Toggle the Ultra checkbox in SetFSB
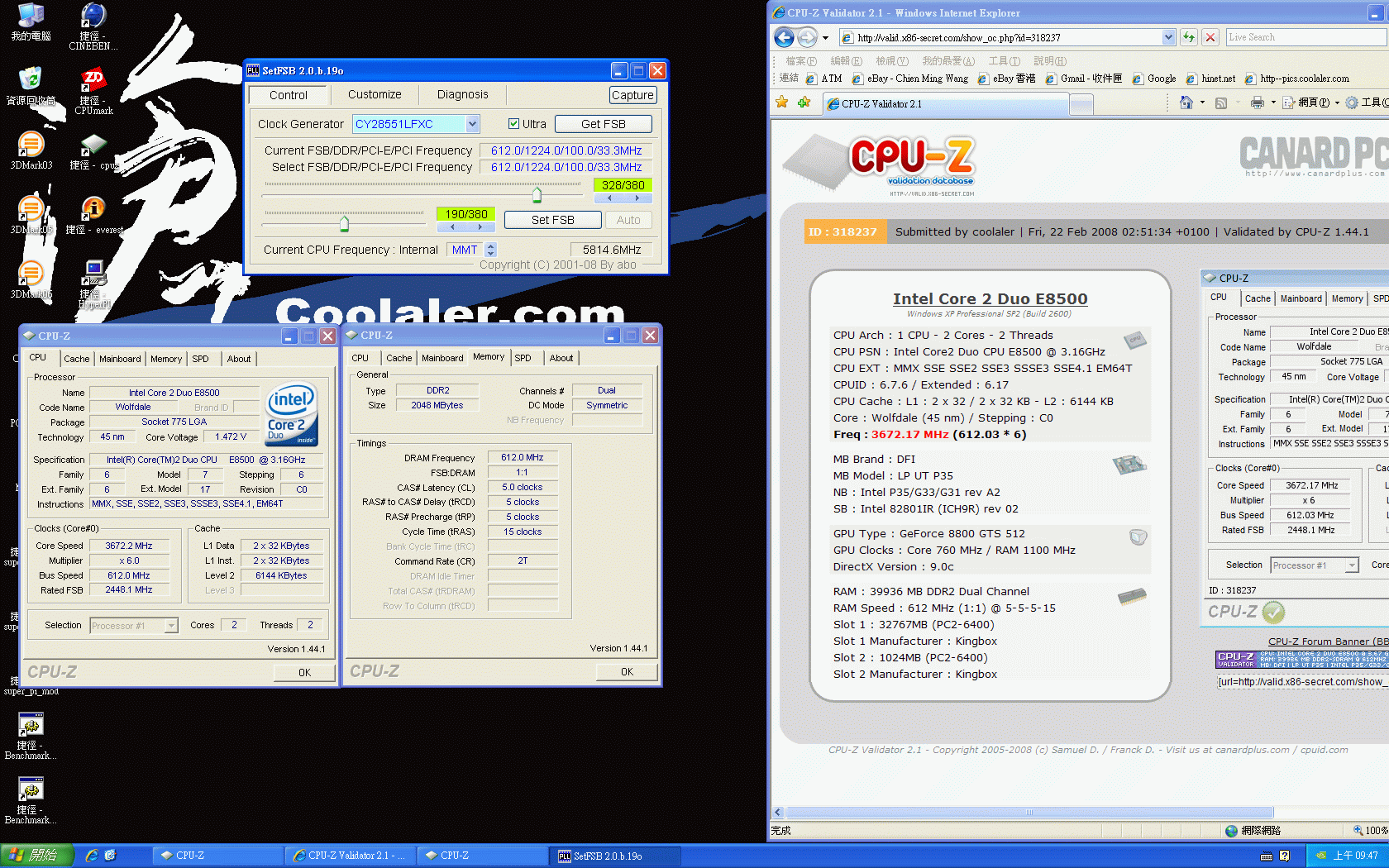The image size is (1389, 868). pyautogui.click(x=513, y=124)
